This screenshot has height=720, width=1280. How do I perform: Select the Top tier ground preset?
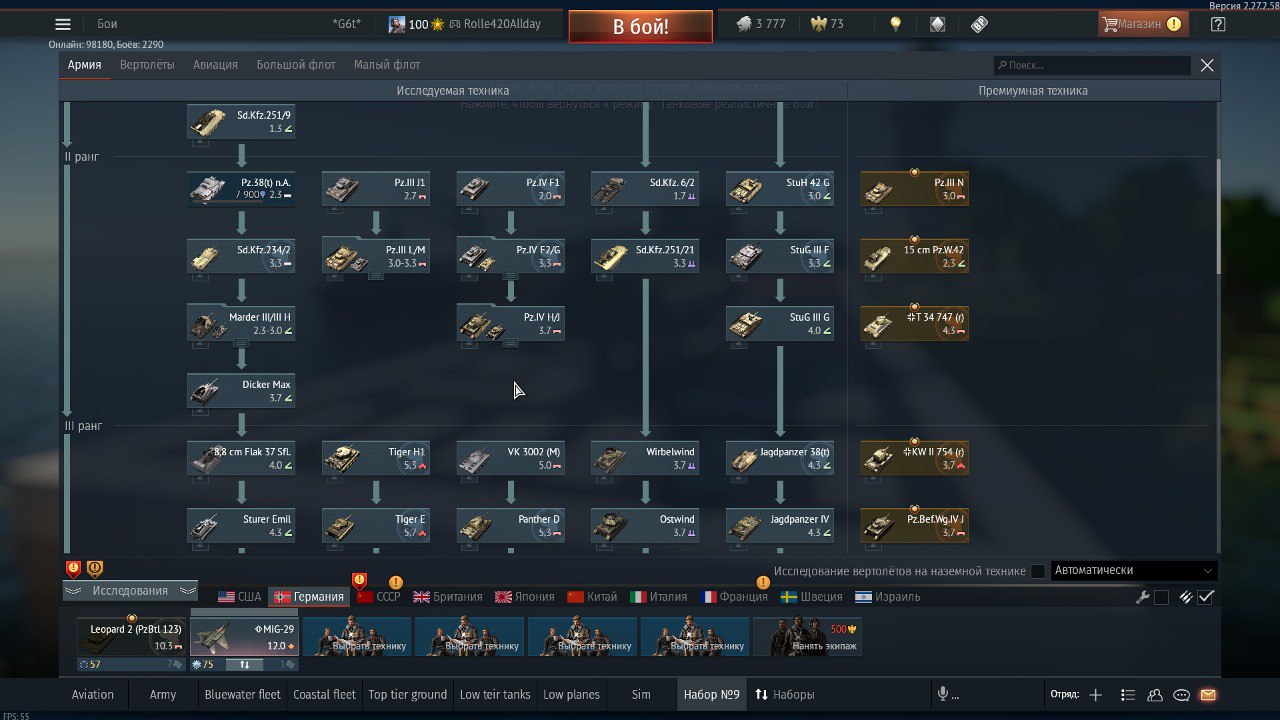click(407, 694)
